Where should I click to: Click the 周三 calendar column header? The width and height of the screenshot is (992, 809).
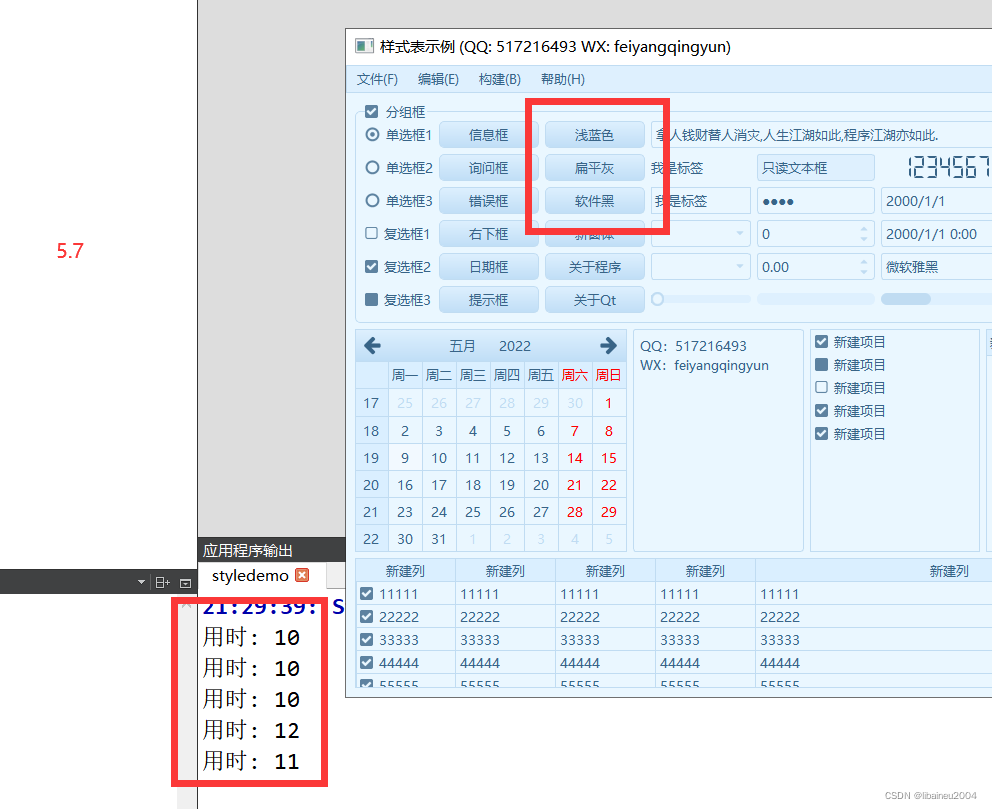pyautogui.click(x=473, y=375)
